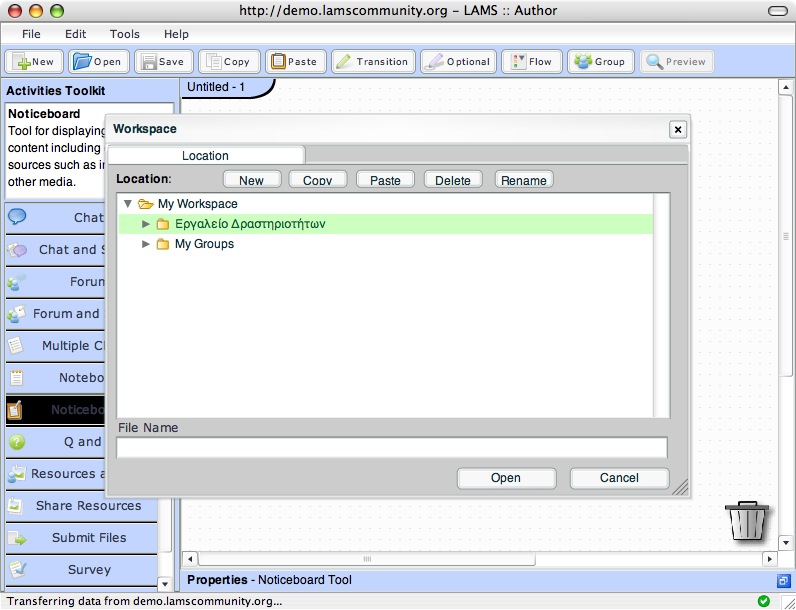
Task: Expand the Properties panel using corner icon
Action: click(783, 580)
